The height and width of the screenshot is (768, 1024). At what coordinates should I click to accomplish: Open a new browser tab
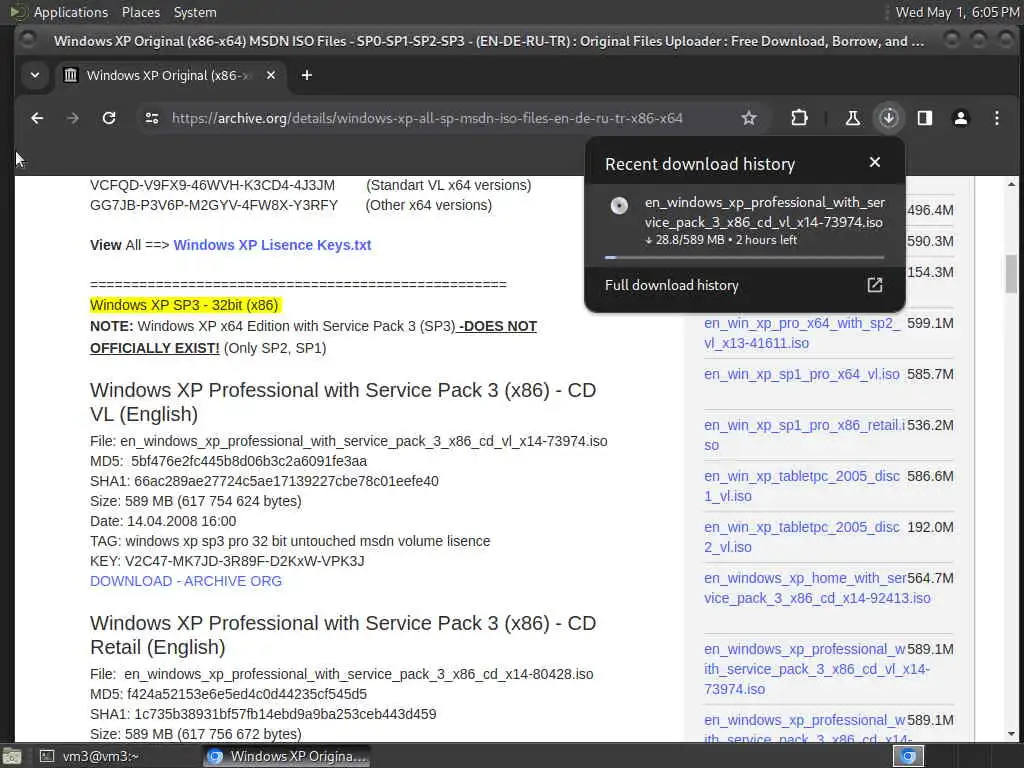coord(306,75)
